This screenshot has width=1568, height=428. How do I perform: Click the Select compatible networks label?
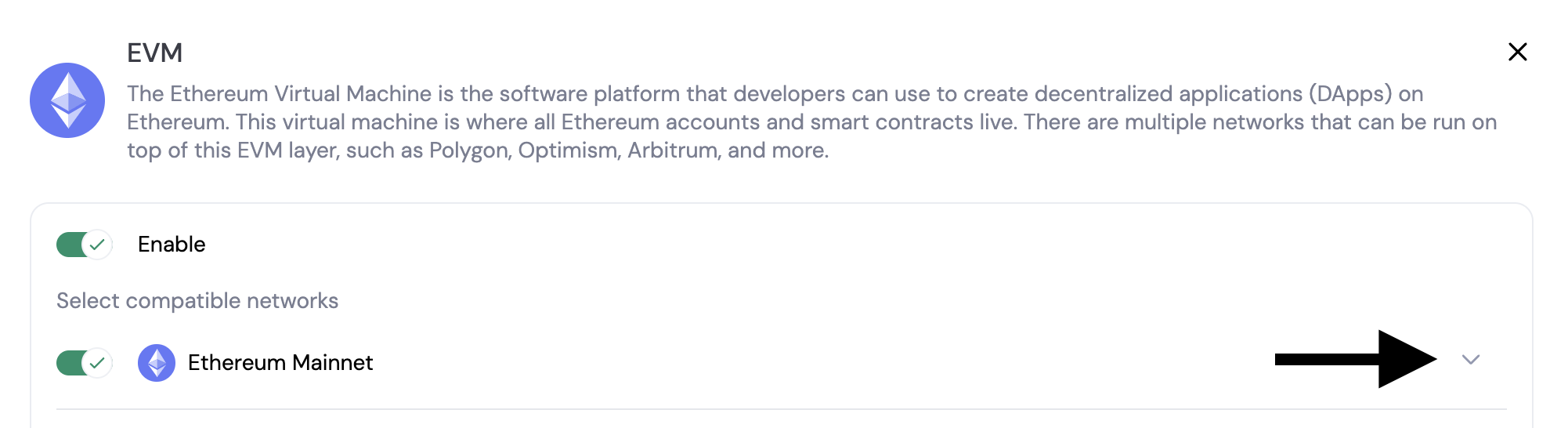point(197,301)
